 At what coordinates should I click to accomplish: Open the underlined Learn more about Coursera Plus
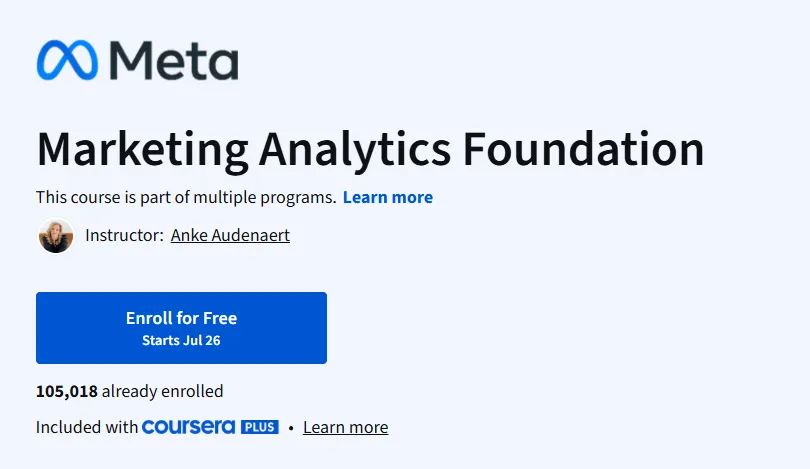click(346, 428)
